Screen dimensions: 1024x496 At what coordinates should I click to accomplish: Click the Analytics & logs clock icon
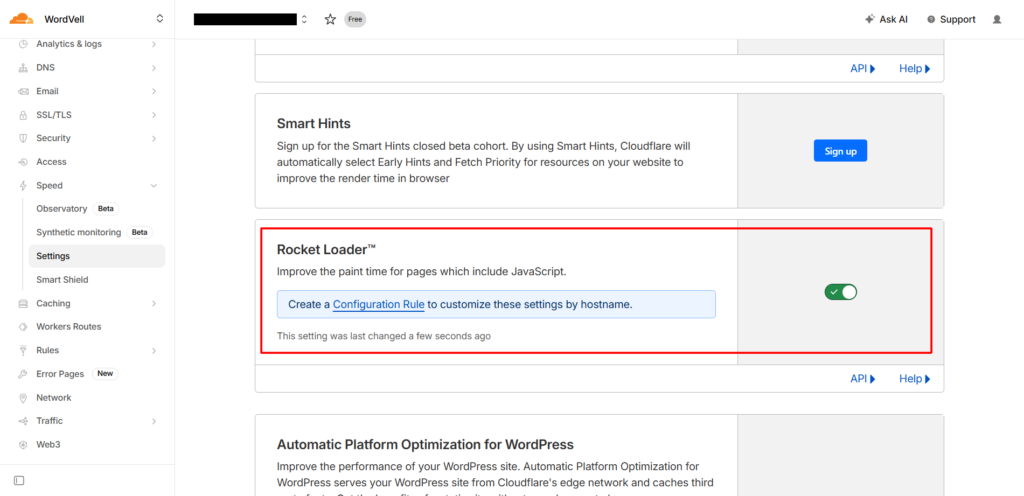(23, 44)
